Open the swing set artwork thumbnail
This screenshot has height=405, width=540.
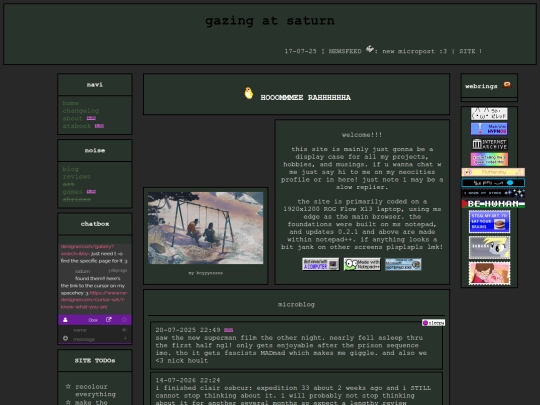pos(206,228)
